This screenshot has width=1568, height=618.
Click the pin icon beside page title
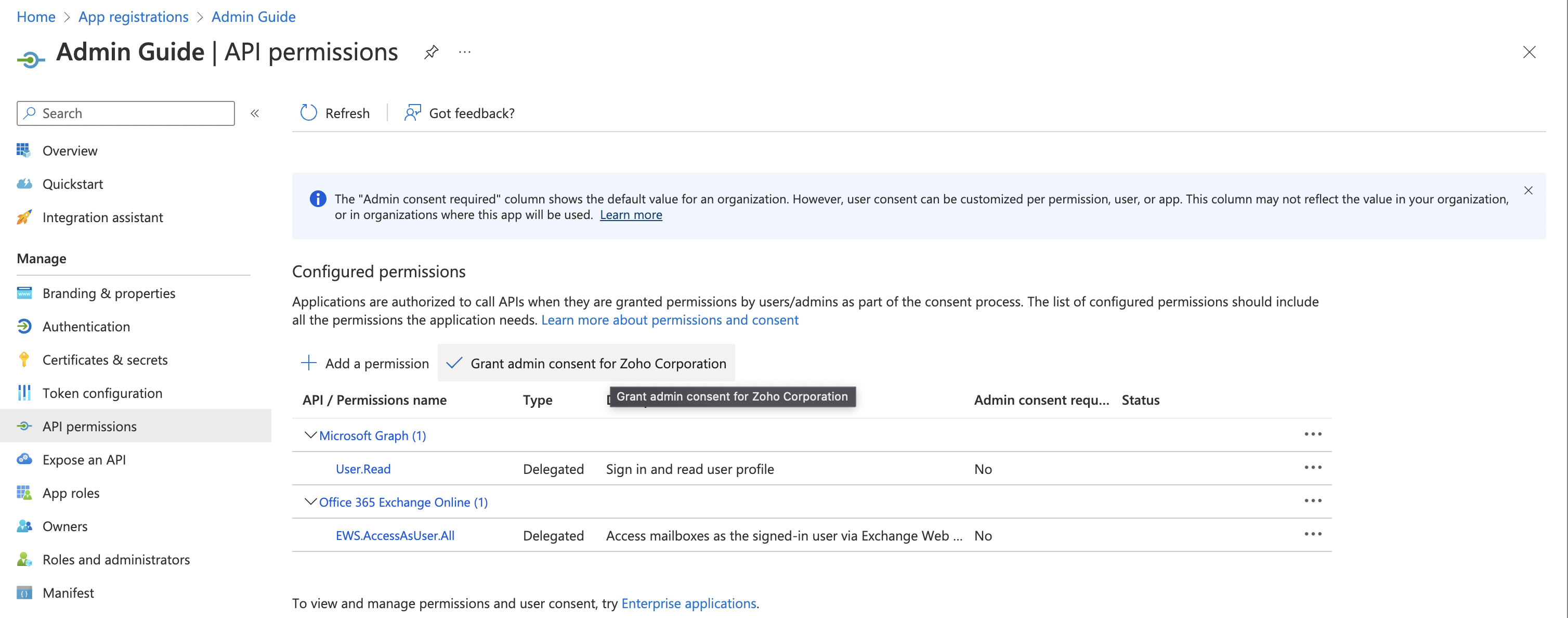point(431,53)
